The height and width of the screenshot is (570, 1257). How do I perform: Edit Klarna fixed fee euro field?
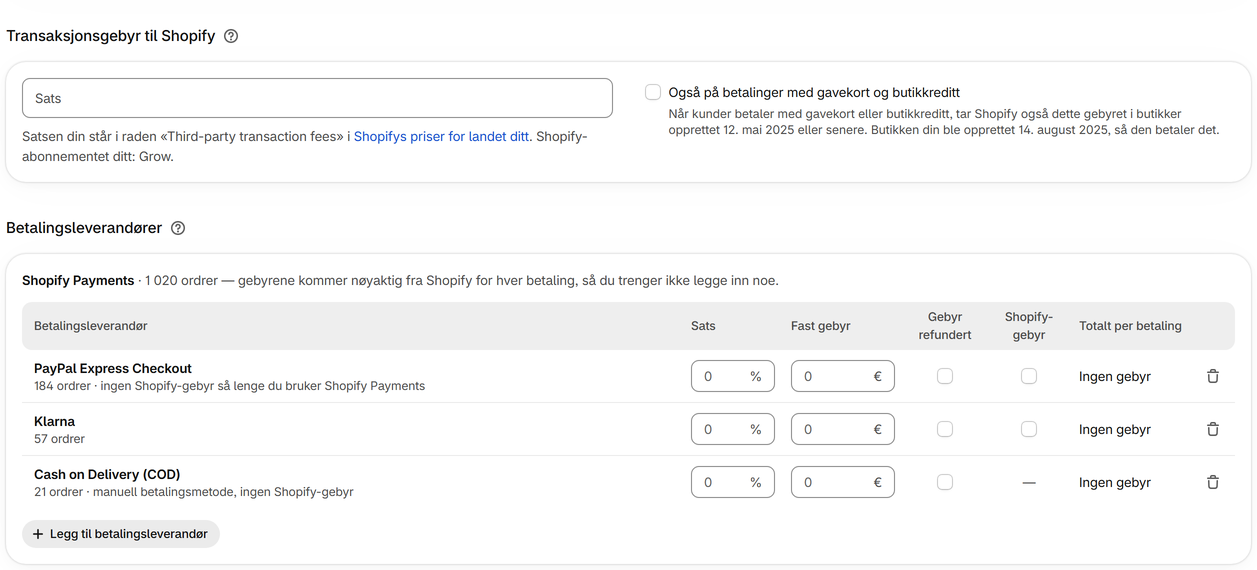click(x=843, y=429)
